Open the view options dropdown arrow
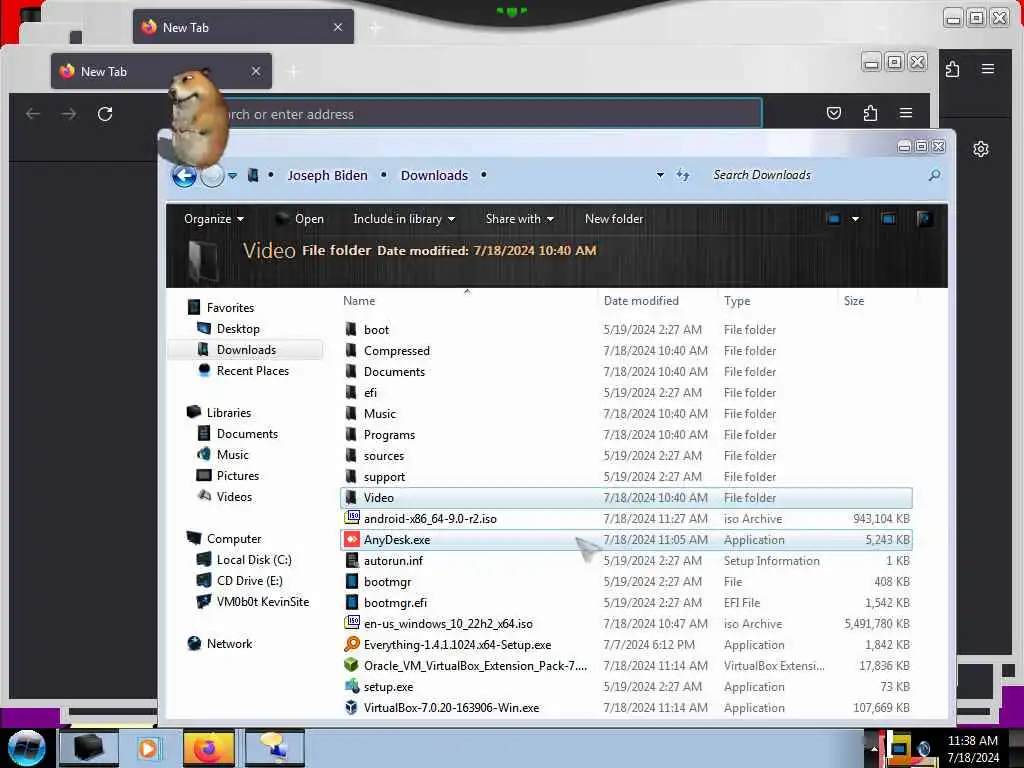Viewport: 1024px width, 768px height. pyautogui.click(x=855, y=219)
